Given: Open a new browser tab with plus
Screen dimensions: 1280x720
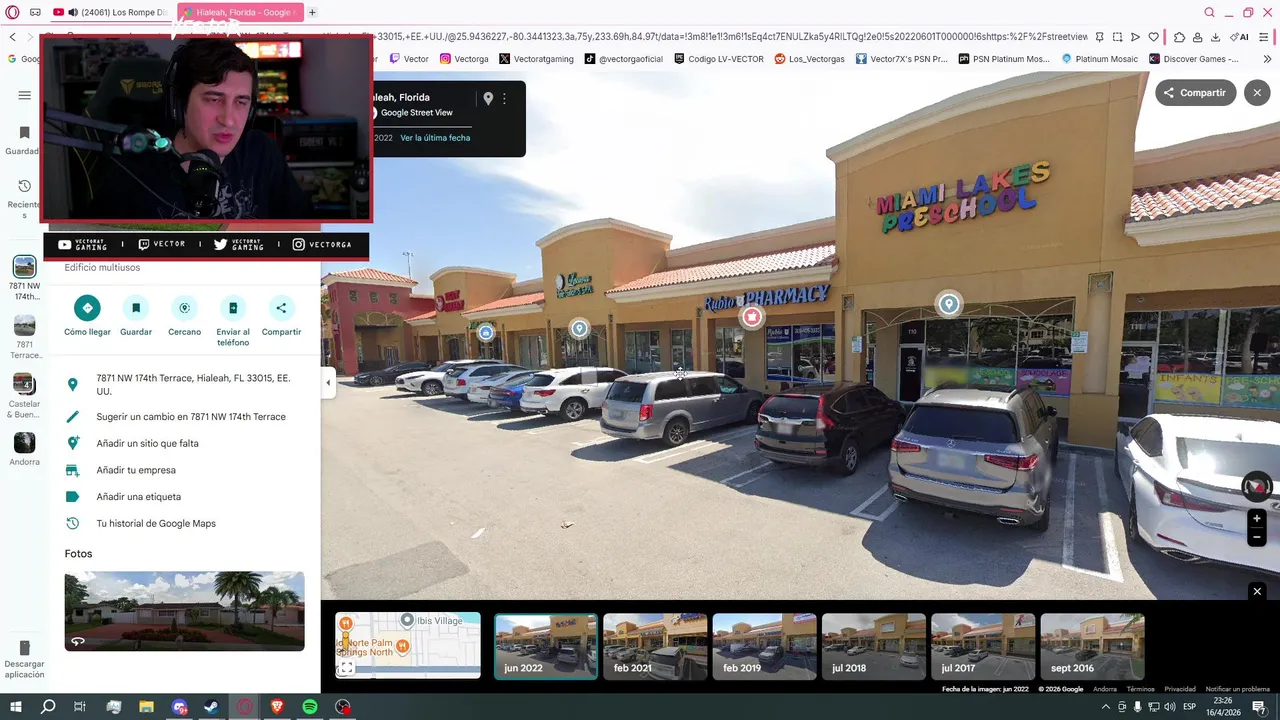Looking at the screenshot, I should (312, 12).
